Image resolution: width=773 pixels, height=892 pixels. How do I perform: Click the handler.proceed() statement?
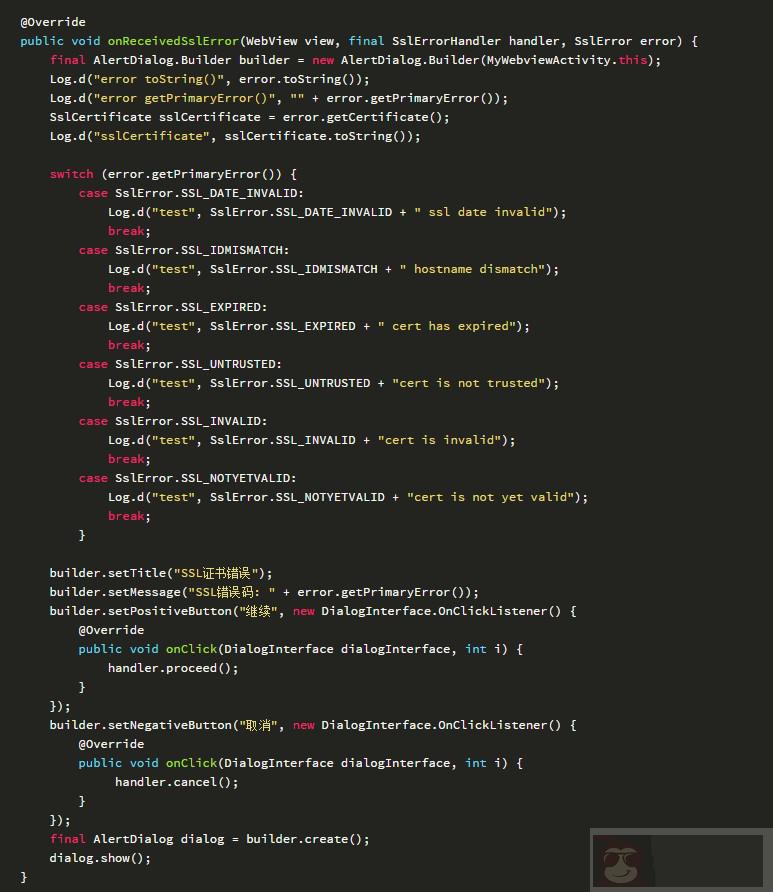(x=173, y=668)
